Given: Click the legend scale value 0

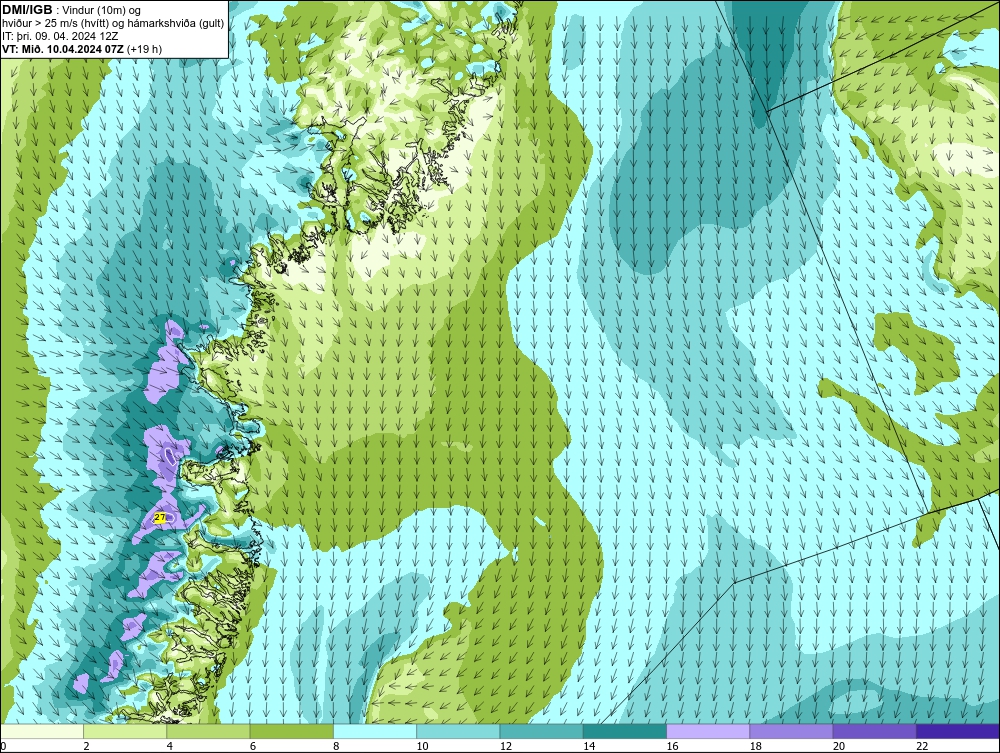Looking at the screenshot, I should tap(3, 747).
